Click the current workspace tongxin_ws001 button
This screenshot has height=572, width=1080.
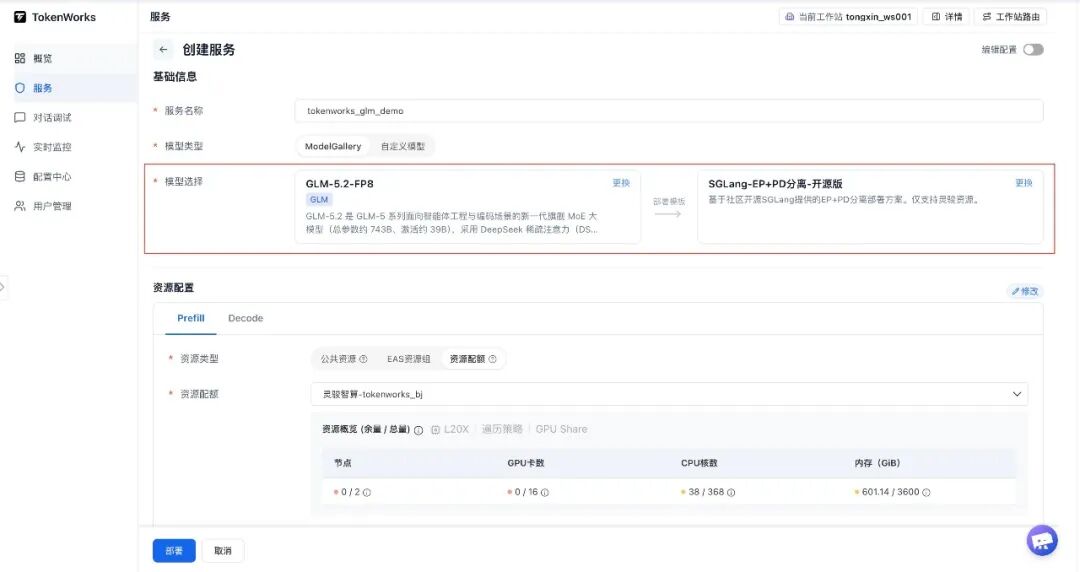pyautogui.click(x=848, y=17)
